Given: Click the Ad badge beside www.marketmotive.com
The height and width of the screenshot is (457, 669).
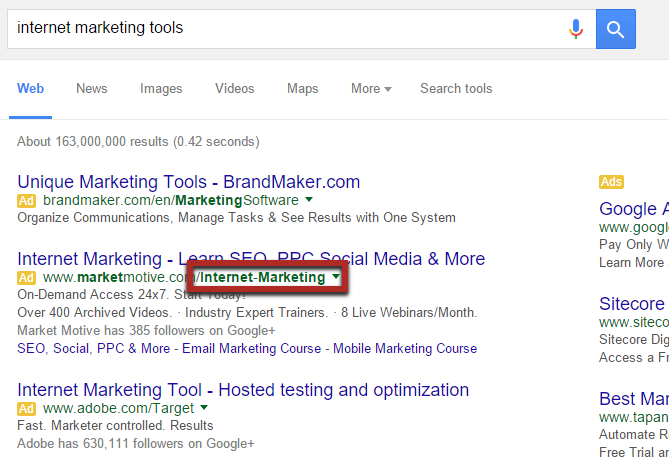Looking at the screenshot, I should click(x=27, y=277).
